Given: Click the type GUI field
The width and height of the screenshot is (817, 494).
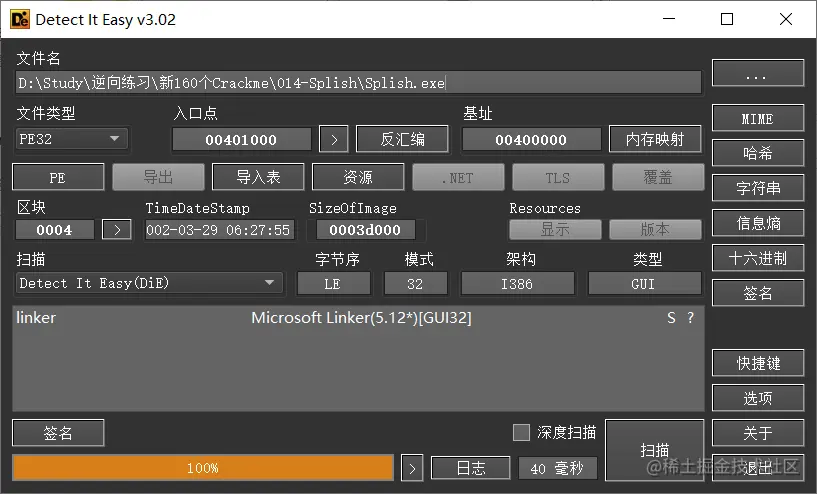Looking at the screenshot, I should point(644,283).
